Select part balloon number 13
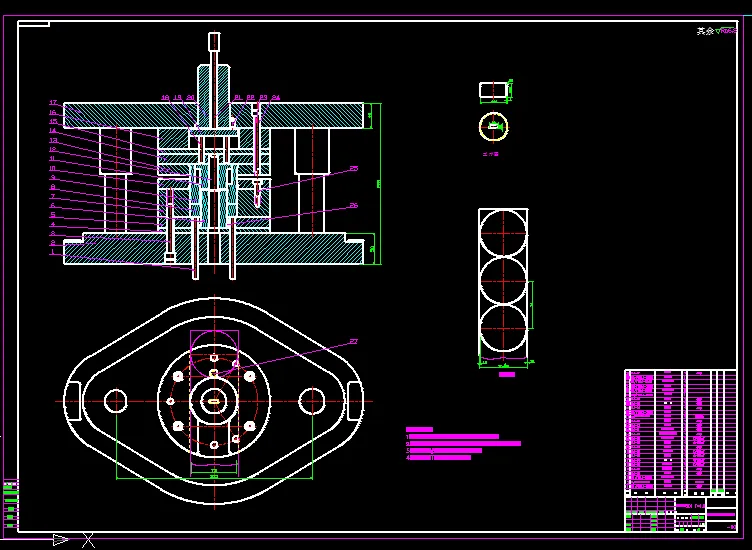The height and width of the screenshot is (550, 752). coord(53,140)
